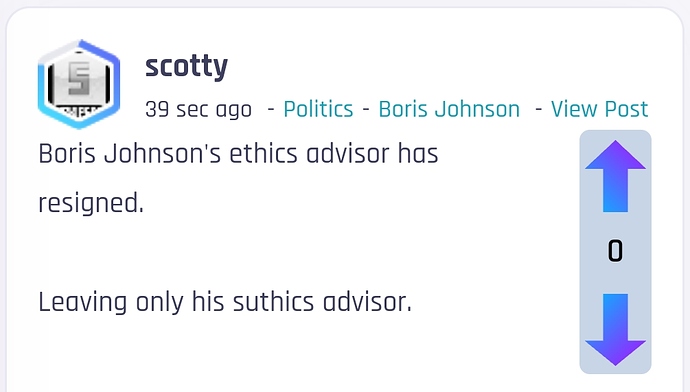
Task: Click the 39 sec ago timestamp
Action: pyautogui.click(x=198, y=110)
